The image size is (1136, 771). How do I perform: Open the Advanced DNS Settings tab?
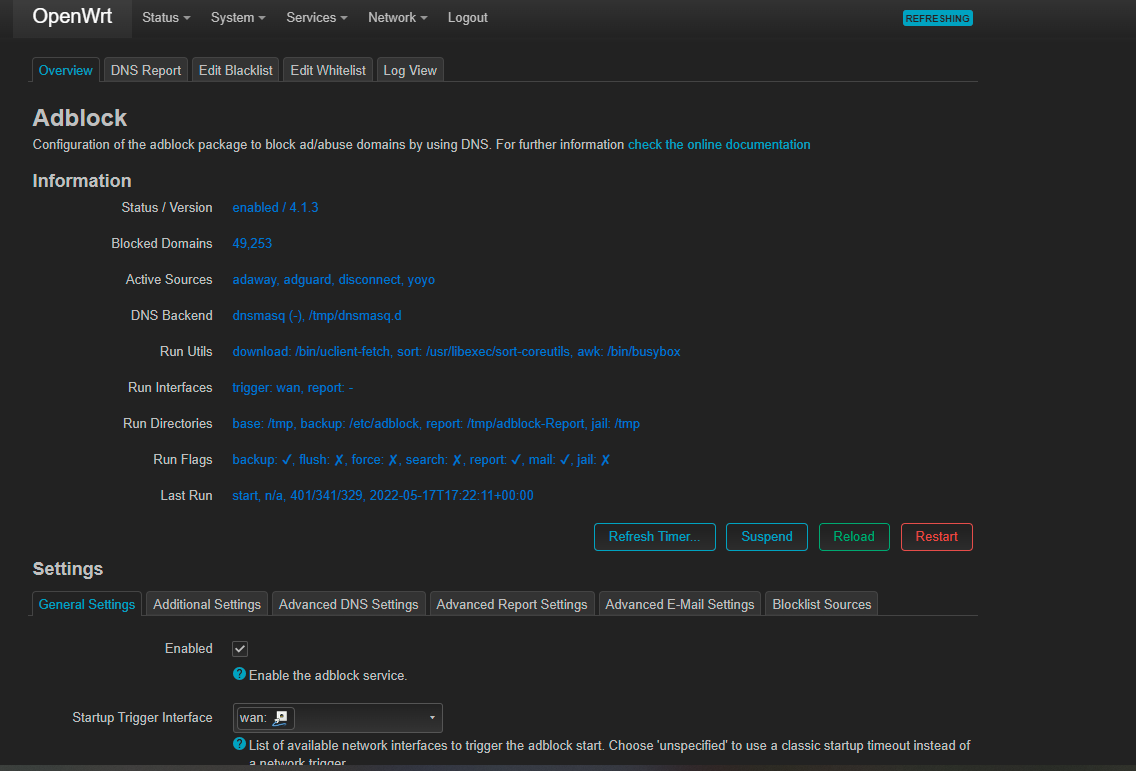(x=348, y=604)
